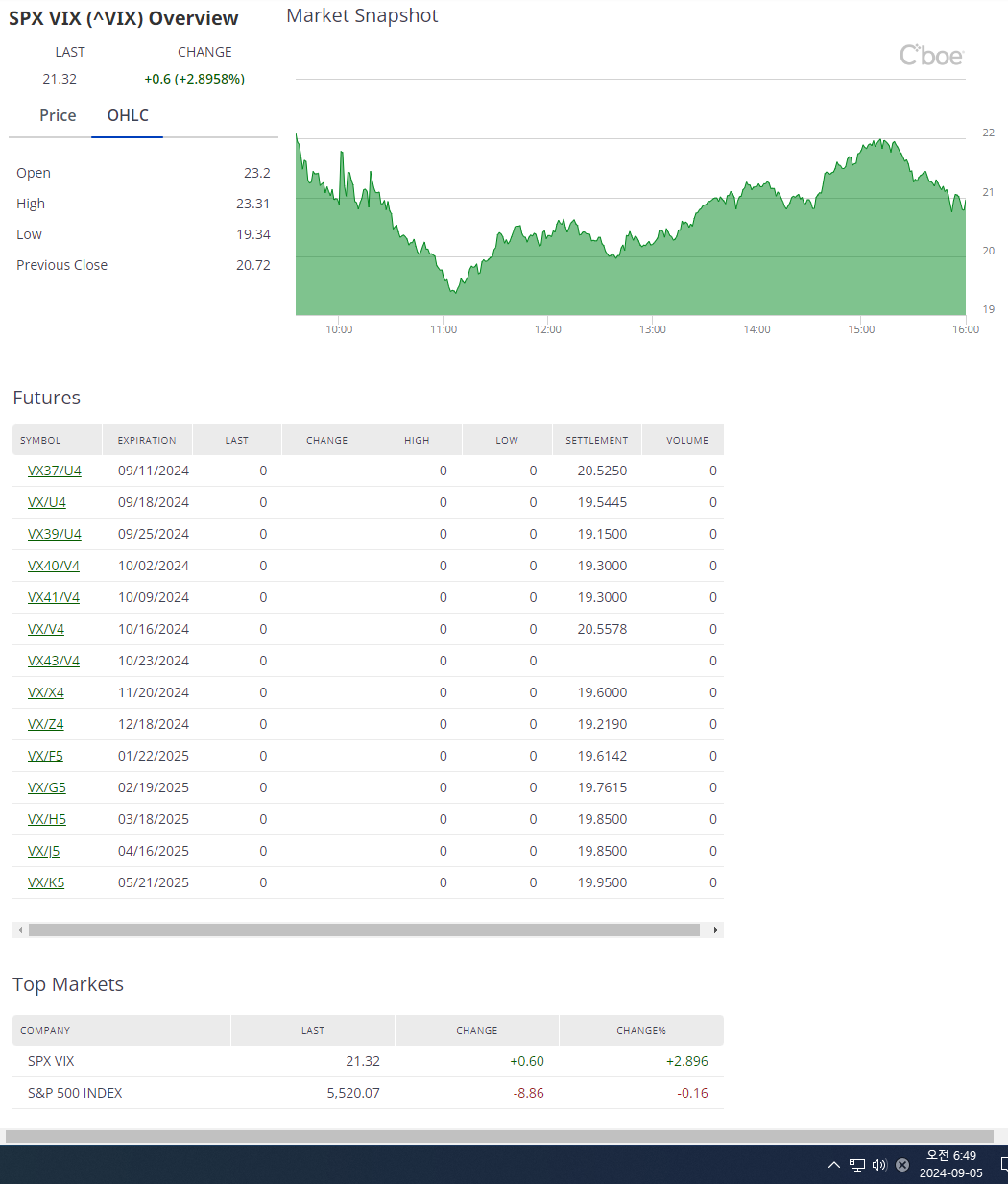Click the CHANGE% header in Top Markets
The height and width of the screenshot is (1184, 1008).
click(x=641, y=1030)
